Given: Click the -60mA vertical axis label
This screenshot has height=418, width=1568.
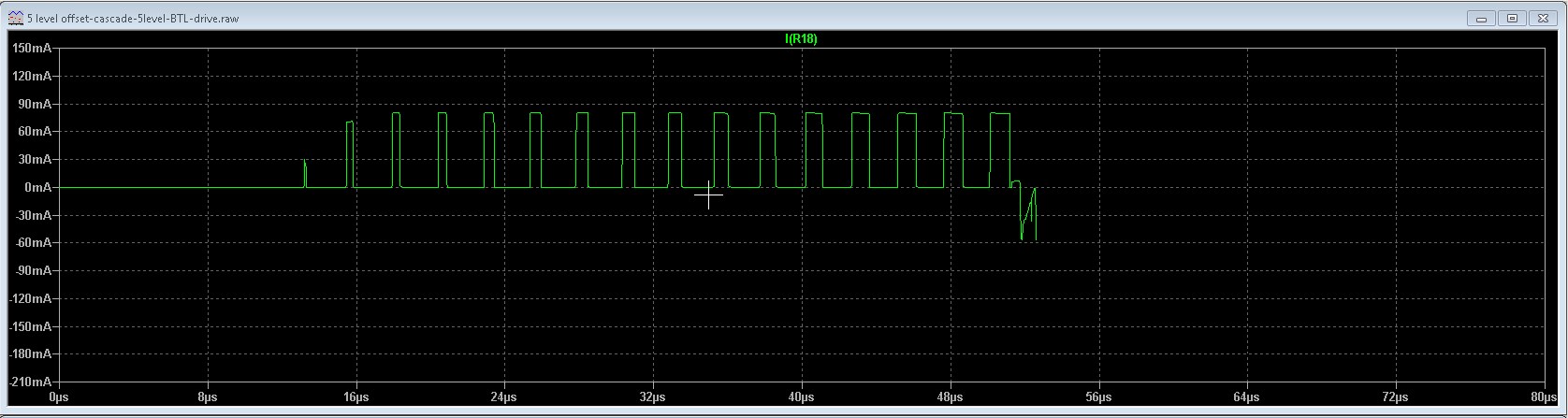Looking at the screenshot, I should pos(33,243).
